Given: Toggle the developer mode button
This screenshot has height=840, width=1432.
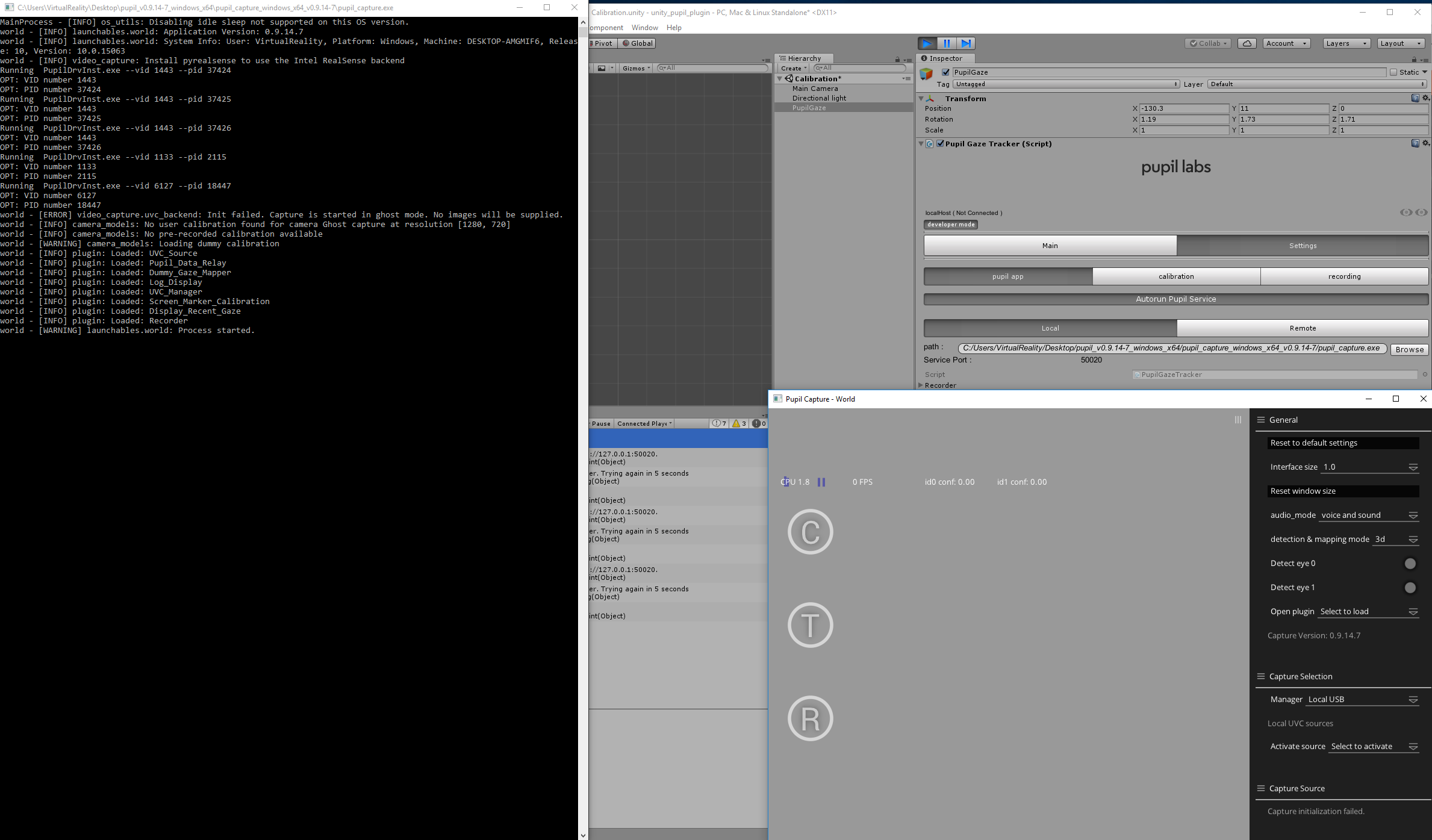Looking at the screenshot, I should pos(951,225).
